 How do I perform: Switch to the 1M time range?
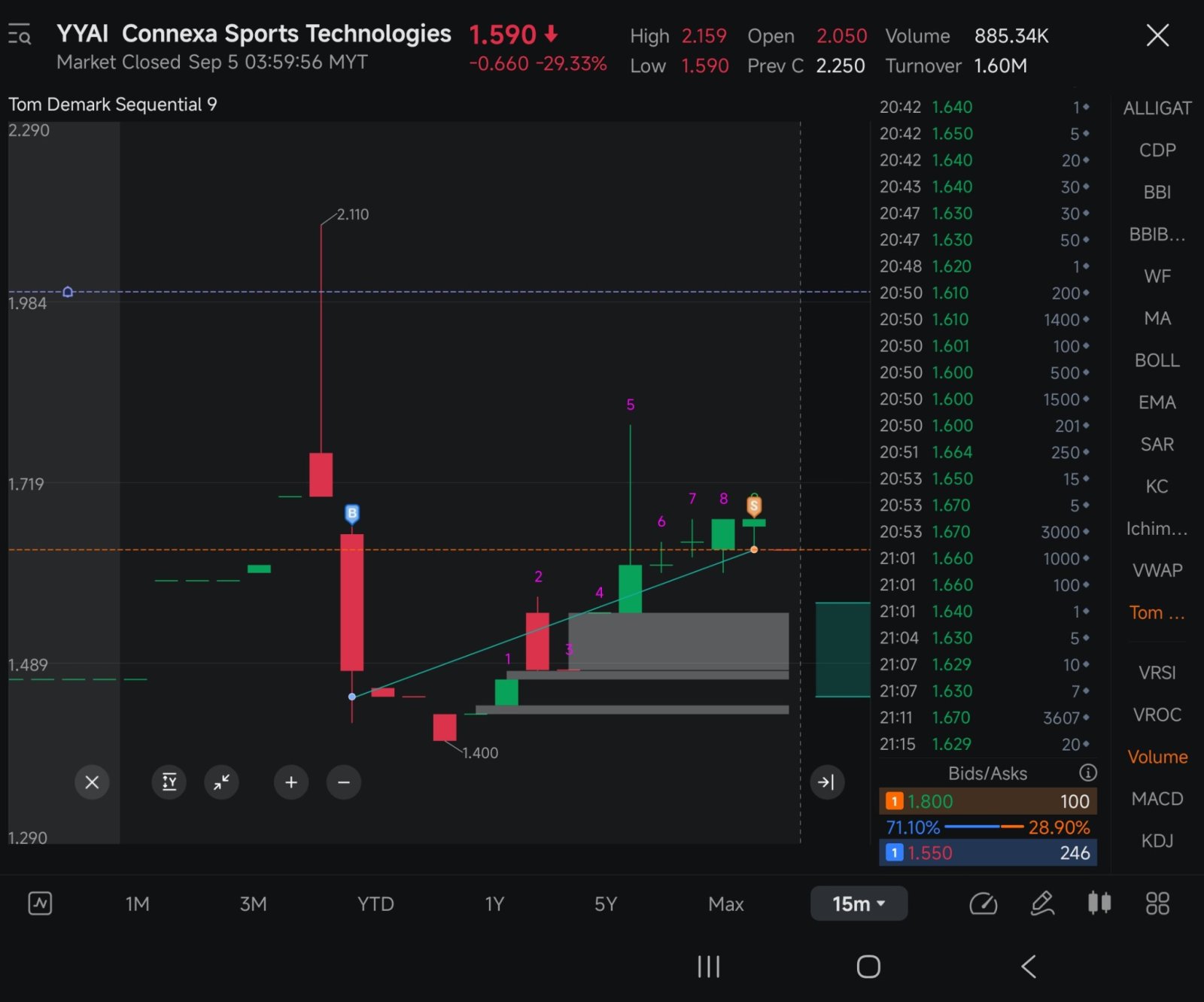(137, 903)
